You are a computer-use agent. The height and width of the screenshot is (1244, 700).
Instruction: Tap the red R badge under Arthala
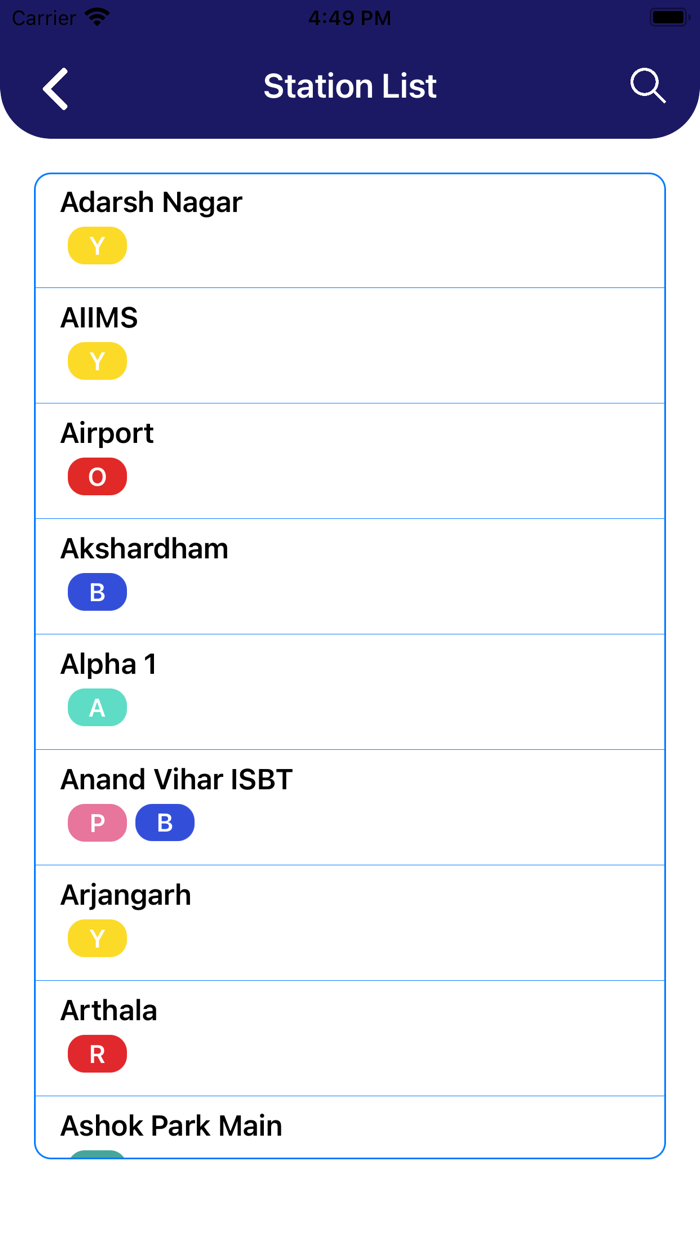click(x=97, y=1054)
